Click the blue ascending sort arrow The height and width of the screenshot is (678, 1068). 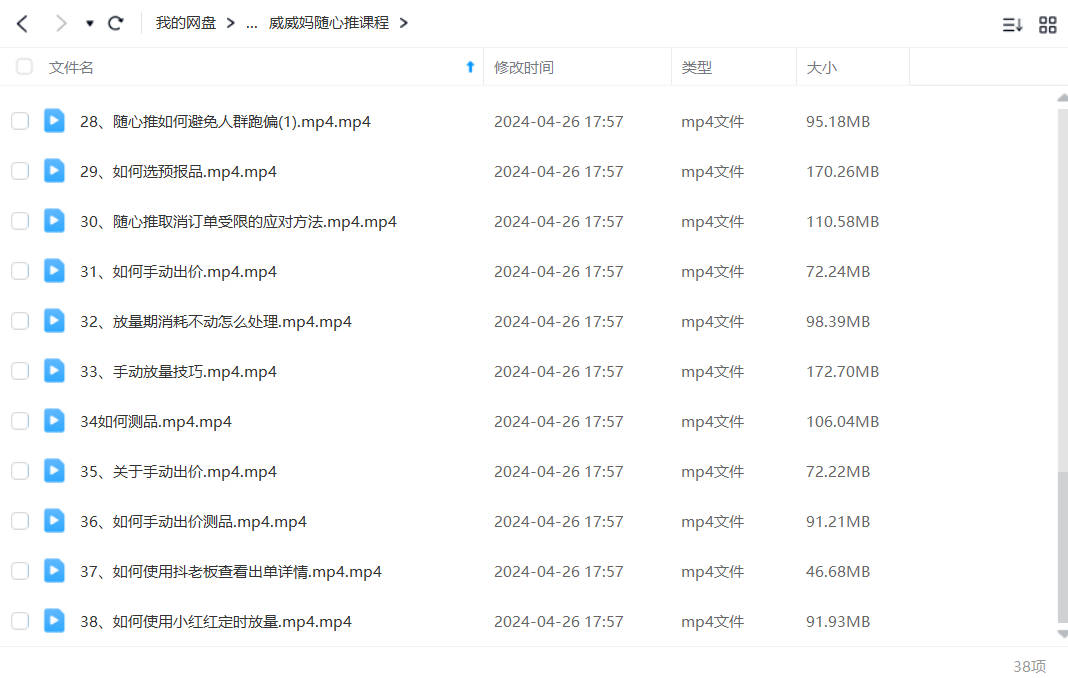point(470,67)
